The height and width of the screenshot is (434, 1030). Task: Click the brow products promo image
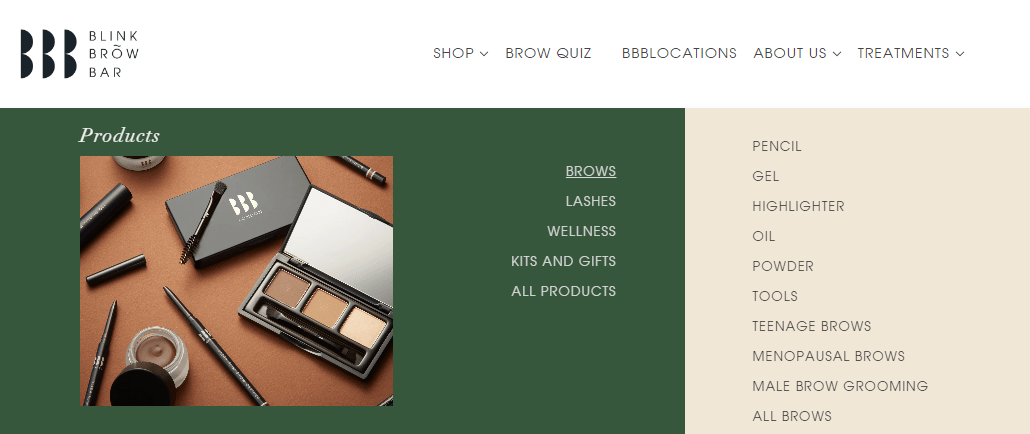click(x=236, y=281)
